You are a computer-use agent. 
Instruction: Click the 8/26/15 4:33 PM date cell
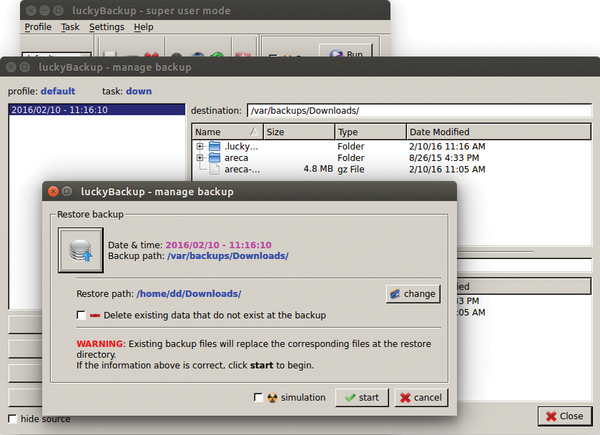(x=444, y=158)
